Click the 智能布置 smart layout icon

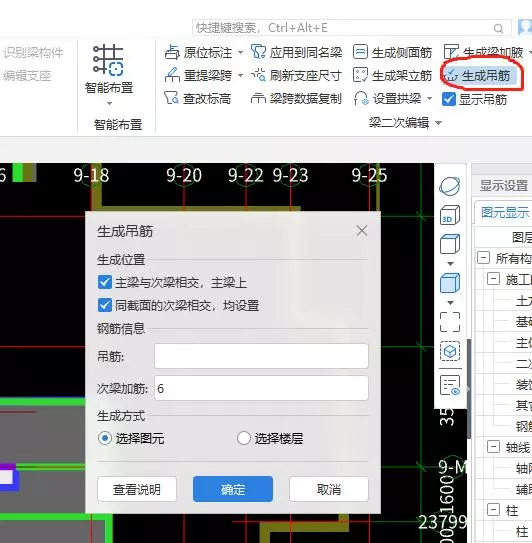108,60
